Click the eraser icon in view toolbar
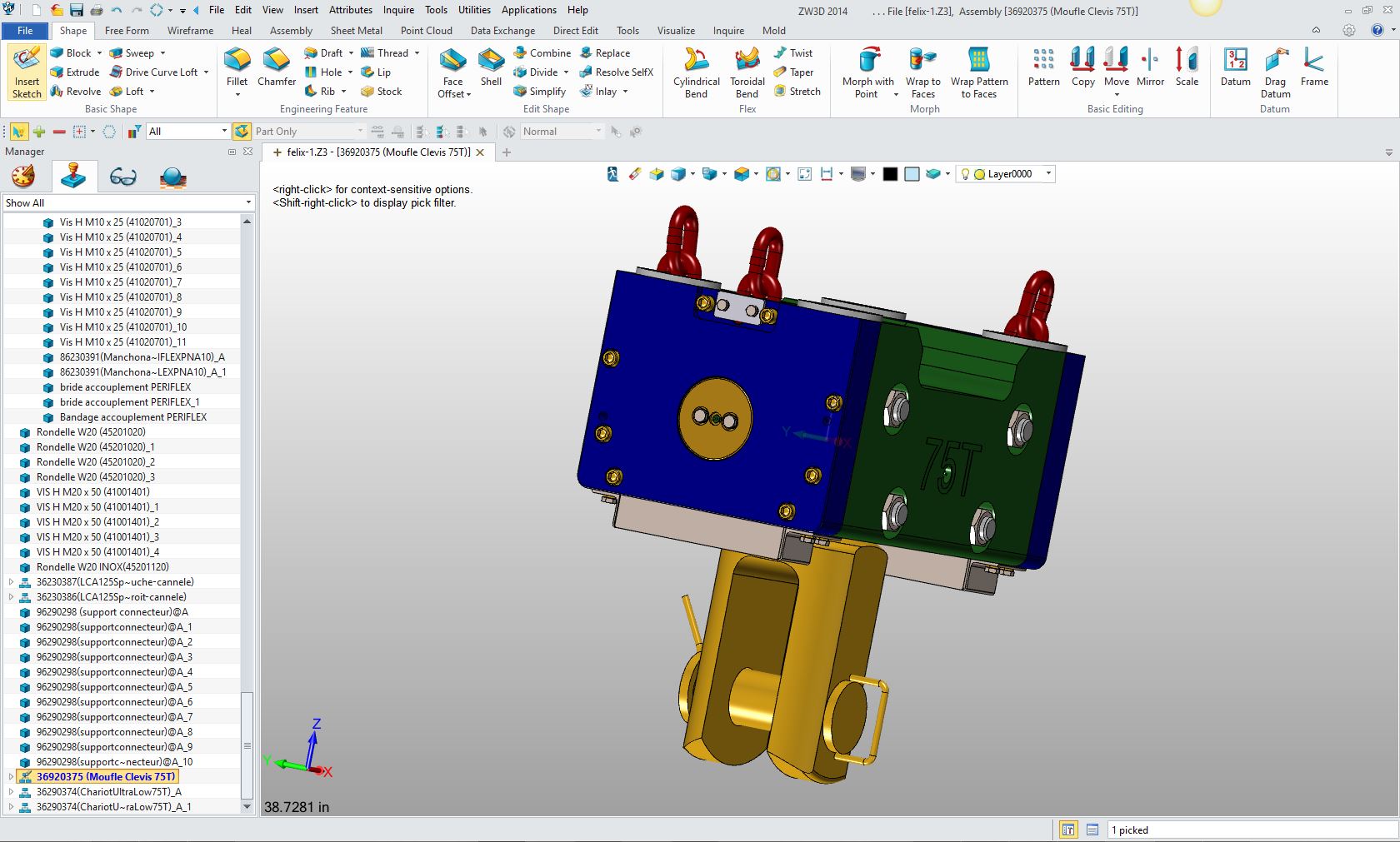1400x842 pixels. coord(635,174)
